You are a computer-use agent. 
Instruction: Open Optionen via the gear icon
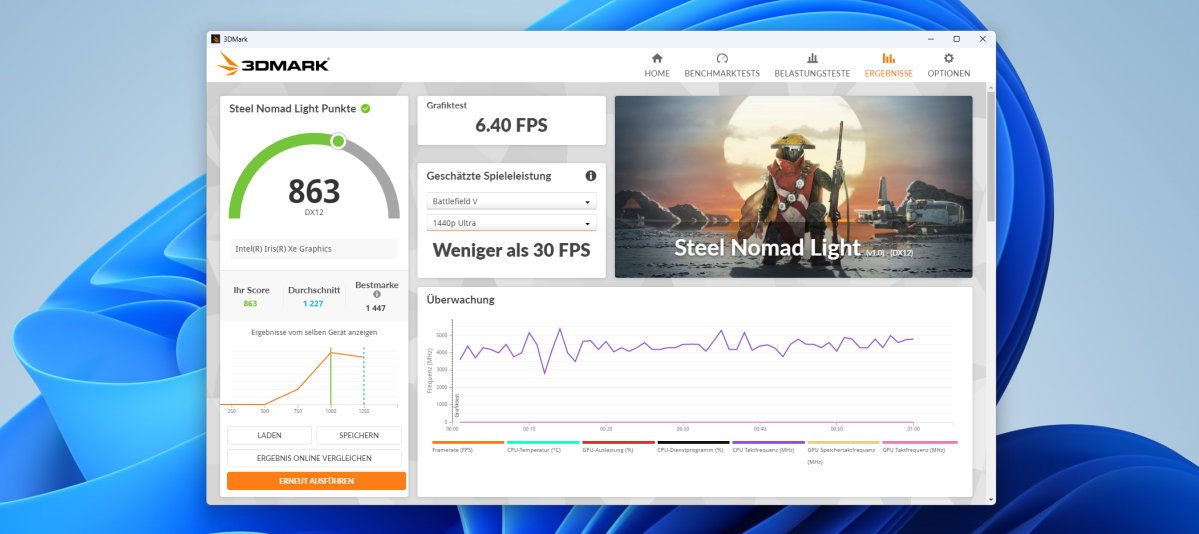tap(948, 59)
